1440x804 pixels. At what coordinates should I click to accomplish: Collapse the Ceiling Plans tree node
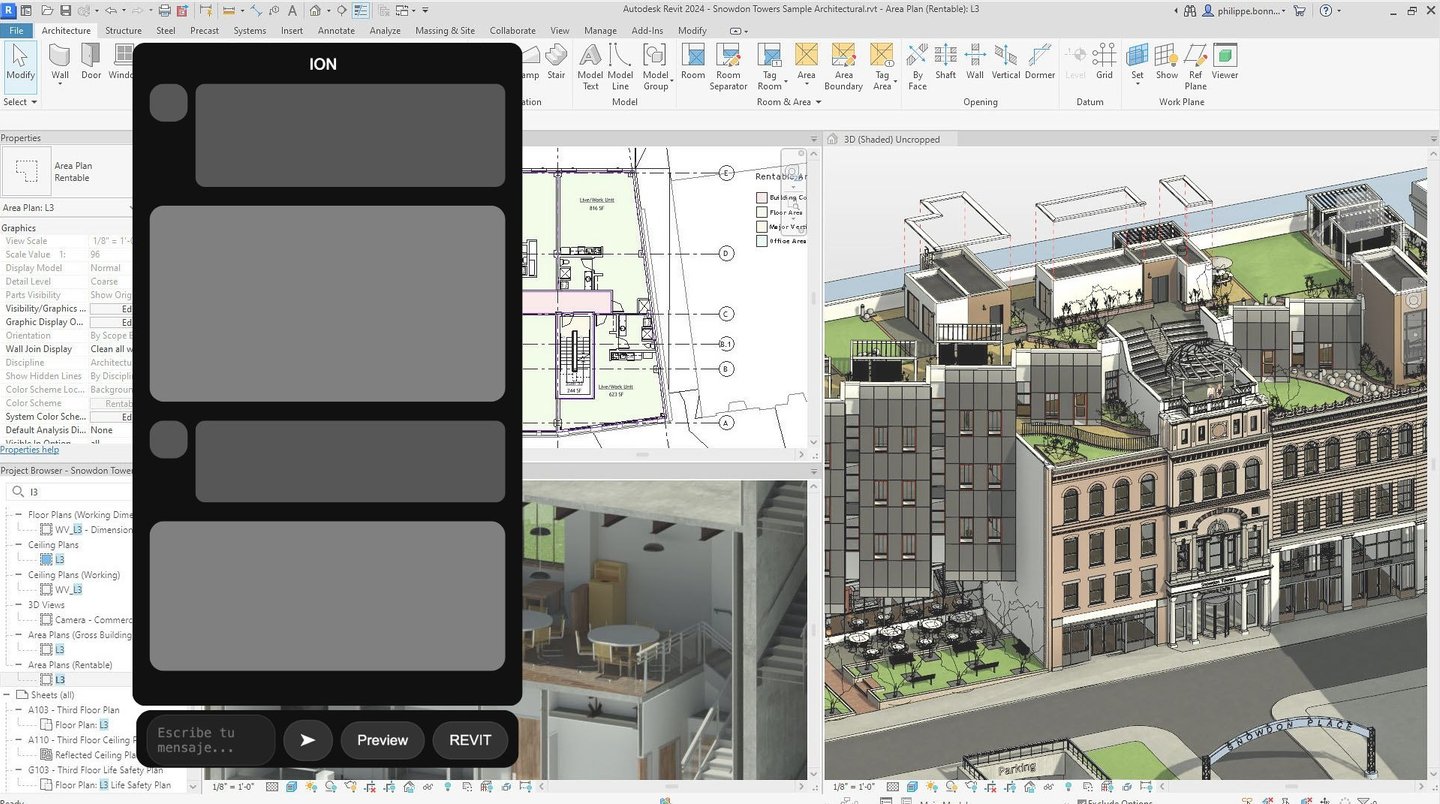click(19, 545)
